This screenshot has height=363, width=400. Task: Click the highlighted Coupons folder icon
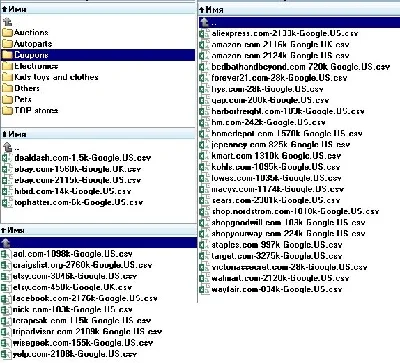(7, 55)
